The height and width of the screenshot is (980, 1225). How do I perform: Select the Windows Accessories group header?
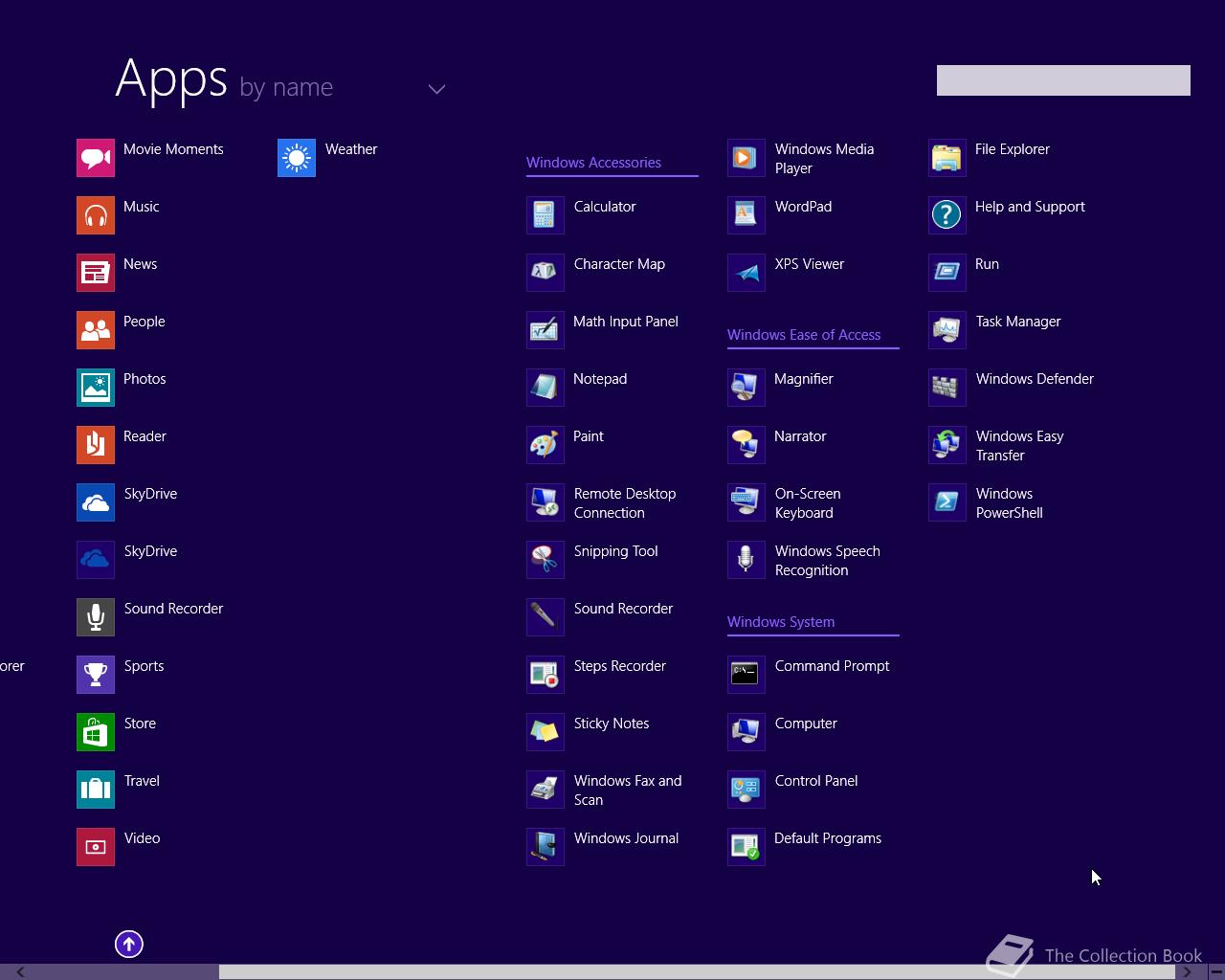593,163
